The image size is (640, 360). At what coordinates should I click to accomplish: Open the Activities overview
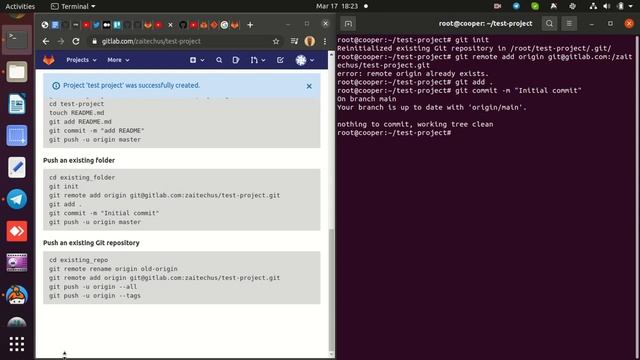(x=20, y=6)
